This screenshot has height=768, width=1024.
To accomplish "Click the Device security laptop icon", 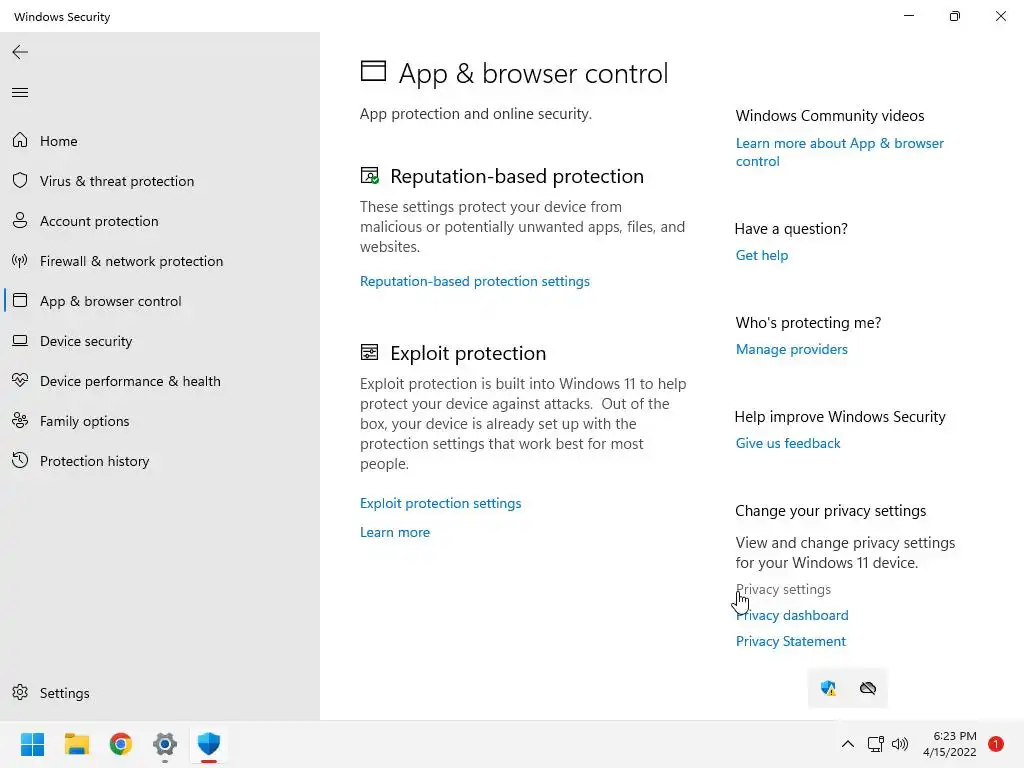I will click(20, 340).
